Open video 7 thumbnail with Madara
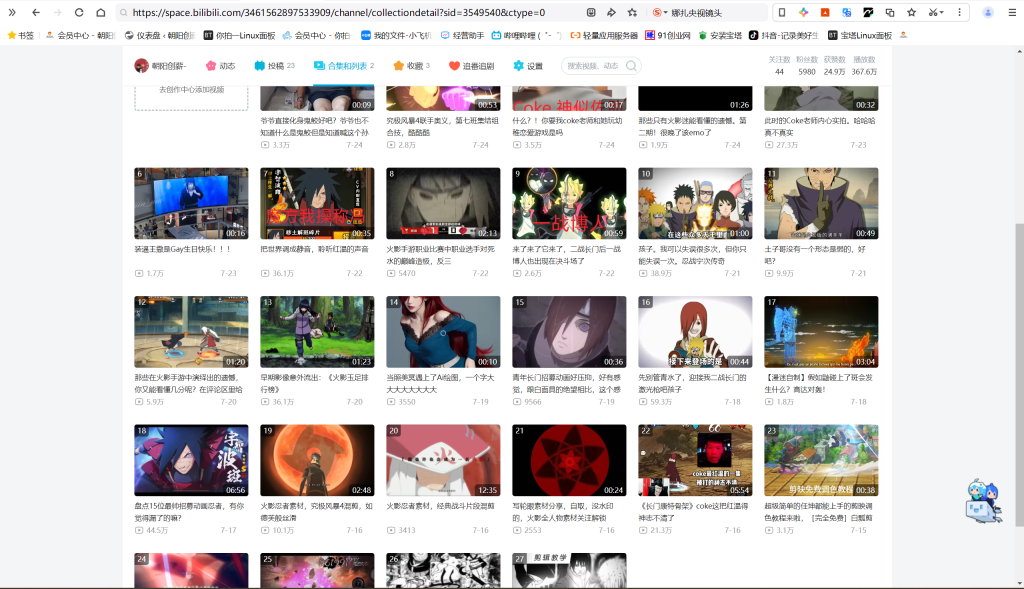Image resolution: width=1024 pixels, height=589 pixels. tap(317, 203)
